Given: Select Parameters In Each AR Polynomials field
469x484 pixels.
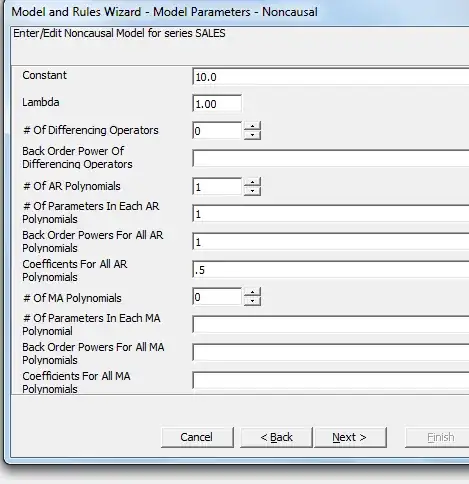Looking at the screenshot, I should (331, 214).
